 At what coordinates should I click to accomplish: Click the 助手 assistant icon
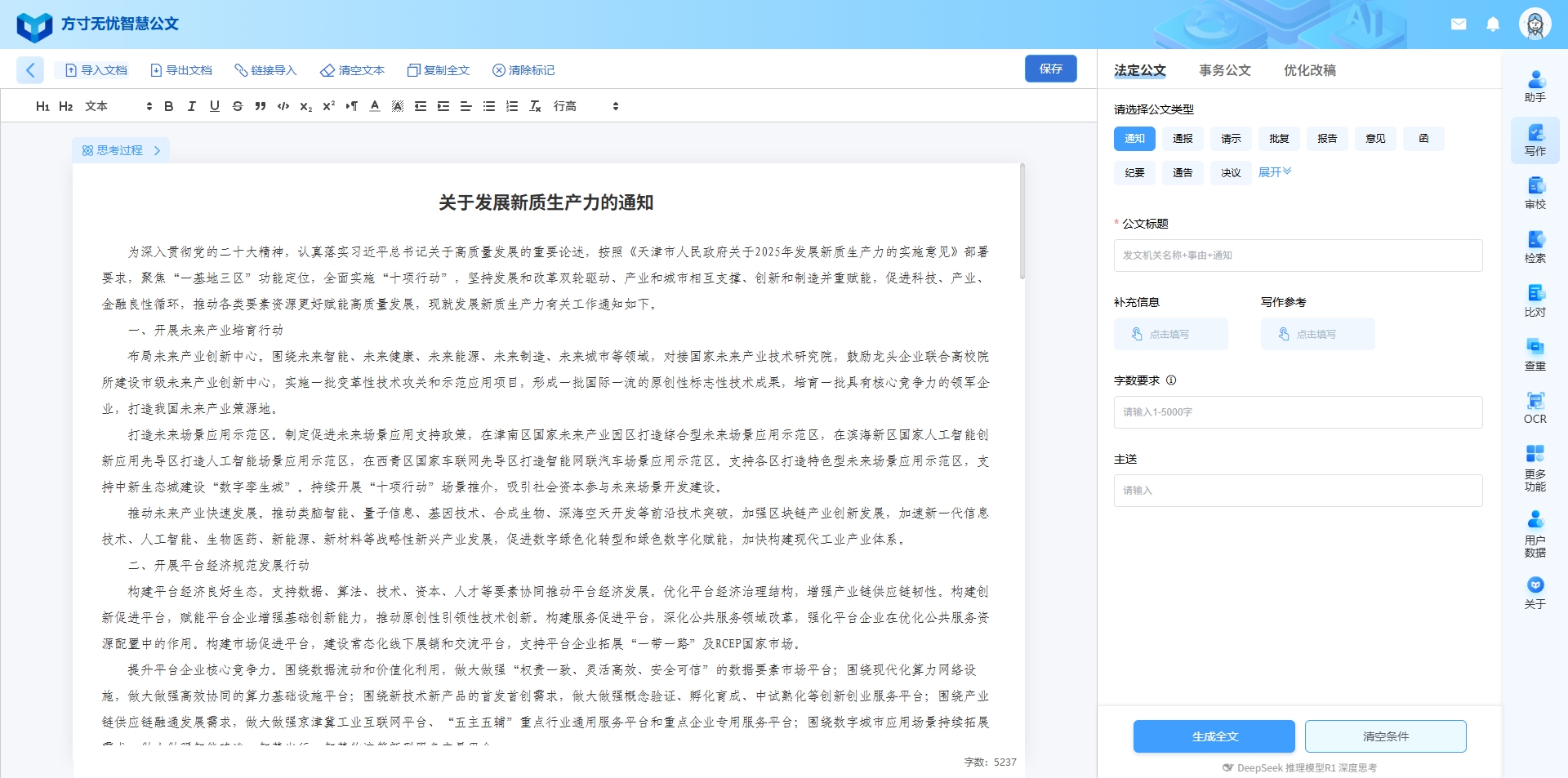1535,85
